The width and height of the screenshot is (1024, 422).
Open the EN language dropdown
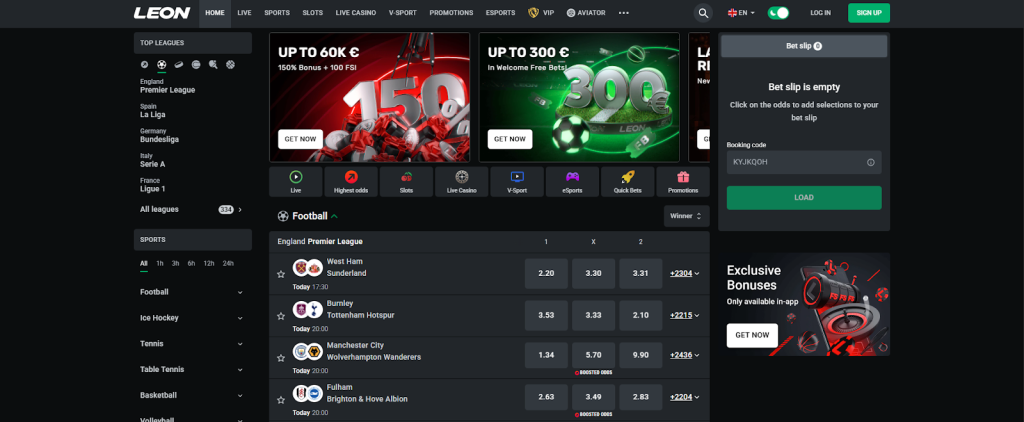coord(741,13)
